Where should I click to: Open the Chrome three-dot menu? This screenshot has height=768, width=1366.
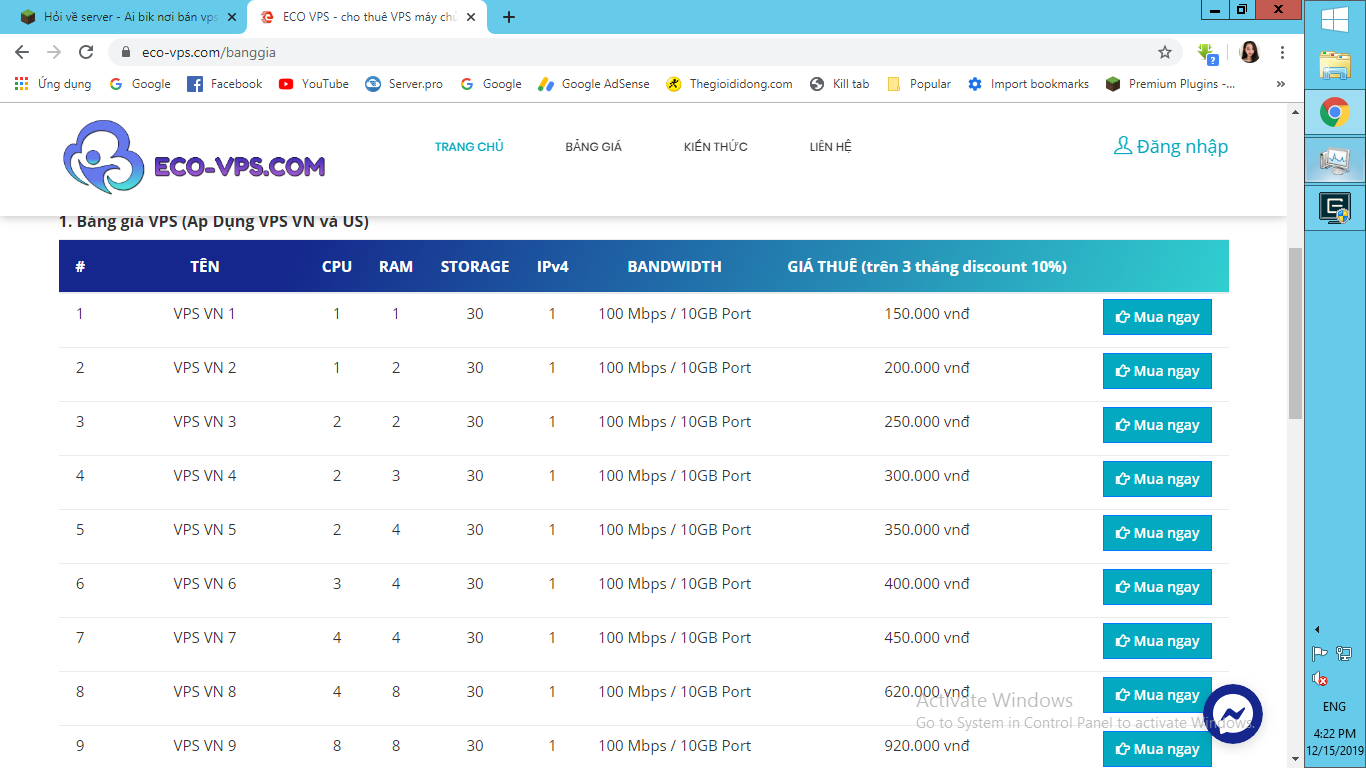[1282, 52]
